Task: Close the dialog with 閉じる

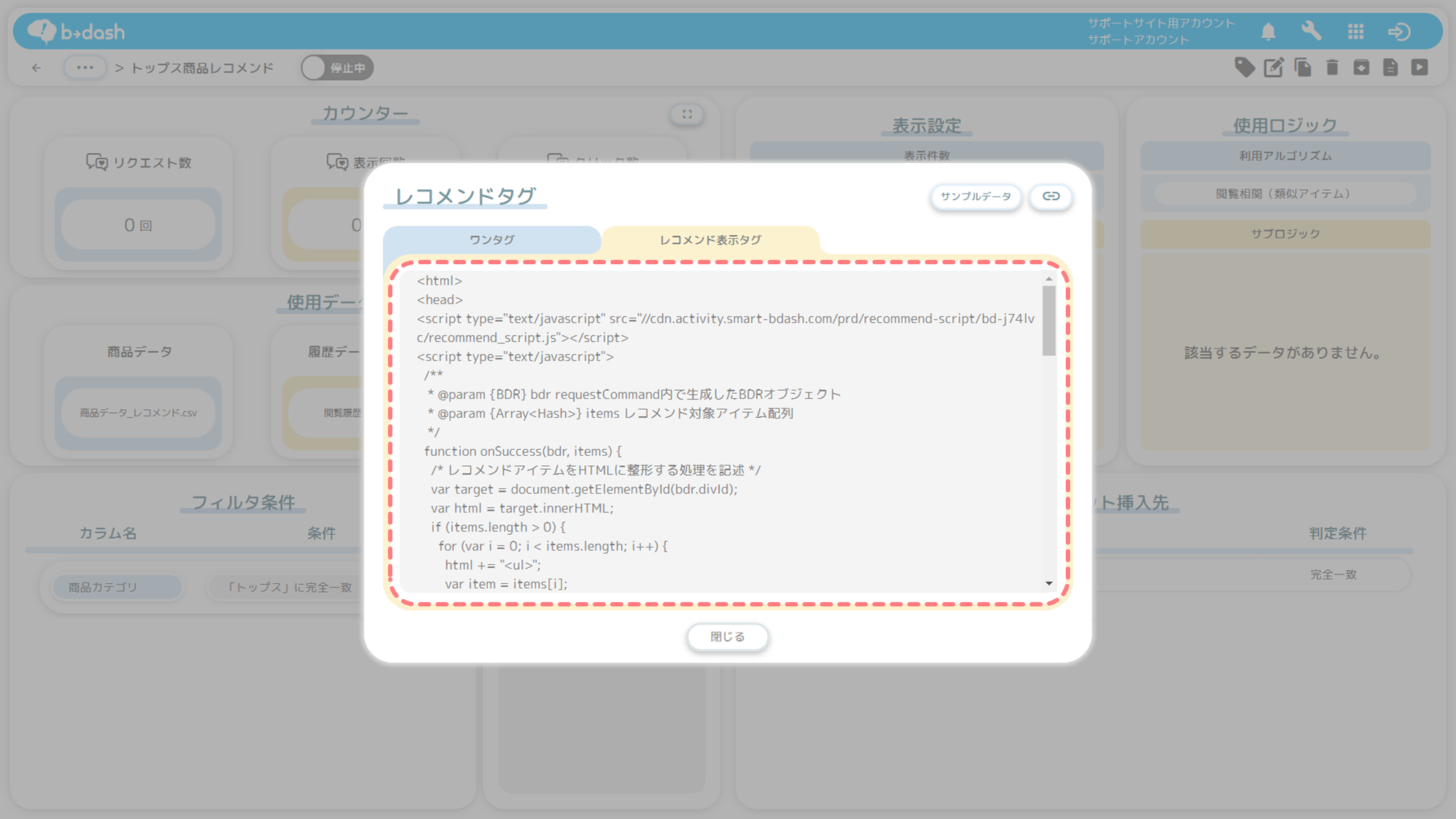Action: point(728,637)
